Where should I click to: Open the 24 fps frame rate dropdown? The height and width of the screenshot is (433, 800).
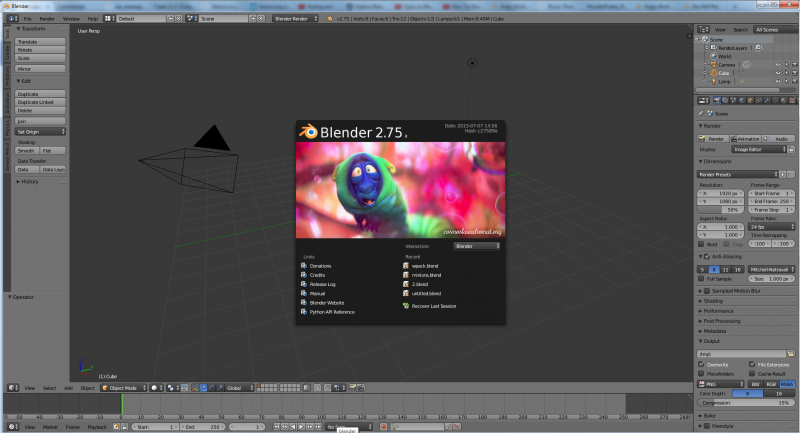click(x=771, y=226)
